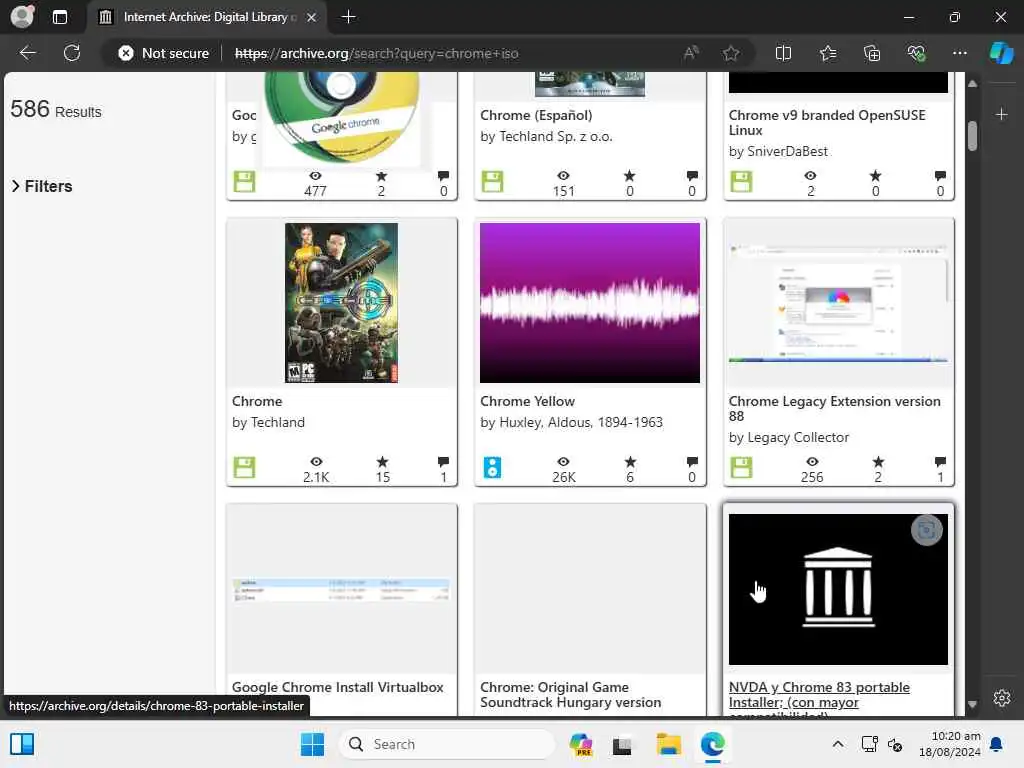Click the NVDA Chrome 83 archive logo thumbnail
Image resolution: width=1024 pixels, height=768 pixels.
(838, 589)
